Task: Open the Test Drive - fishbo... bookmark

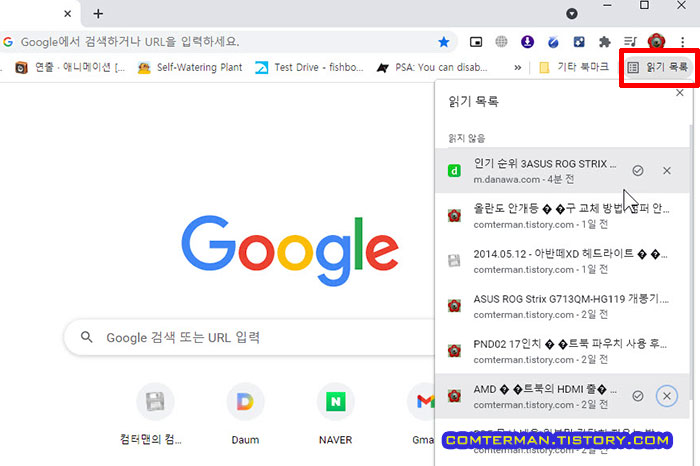Action: coord(310,67)
